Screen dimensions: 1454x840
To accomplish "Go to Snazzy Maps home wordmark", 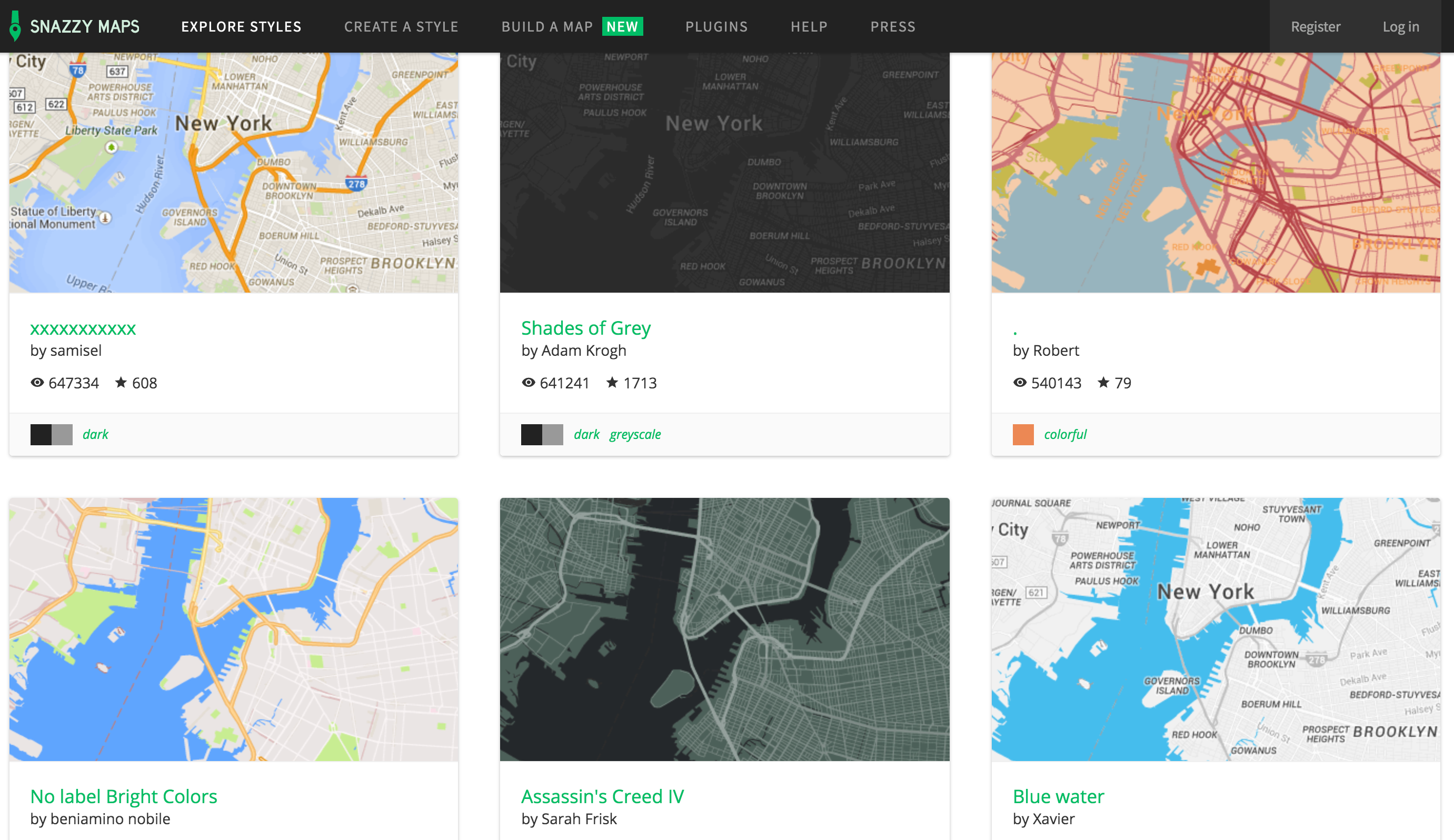I will coord(85,26).
